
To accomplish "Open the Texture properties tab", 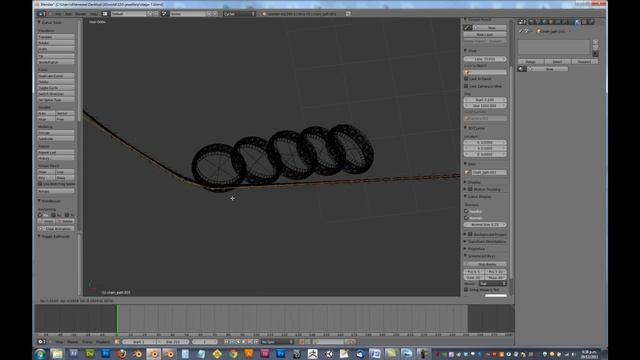I will point(584,22).
